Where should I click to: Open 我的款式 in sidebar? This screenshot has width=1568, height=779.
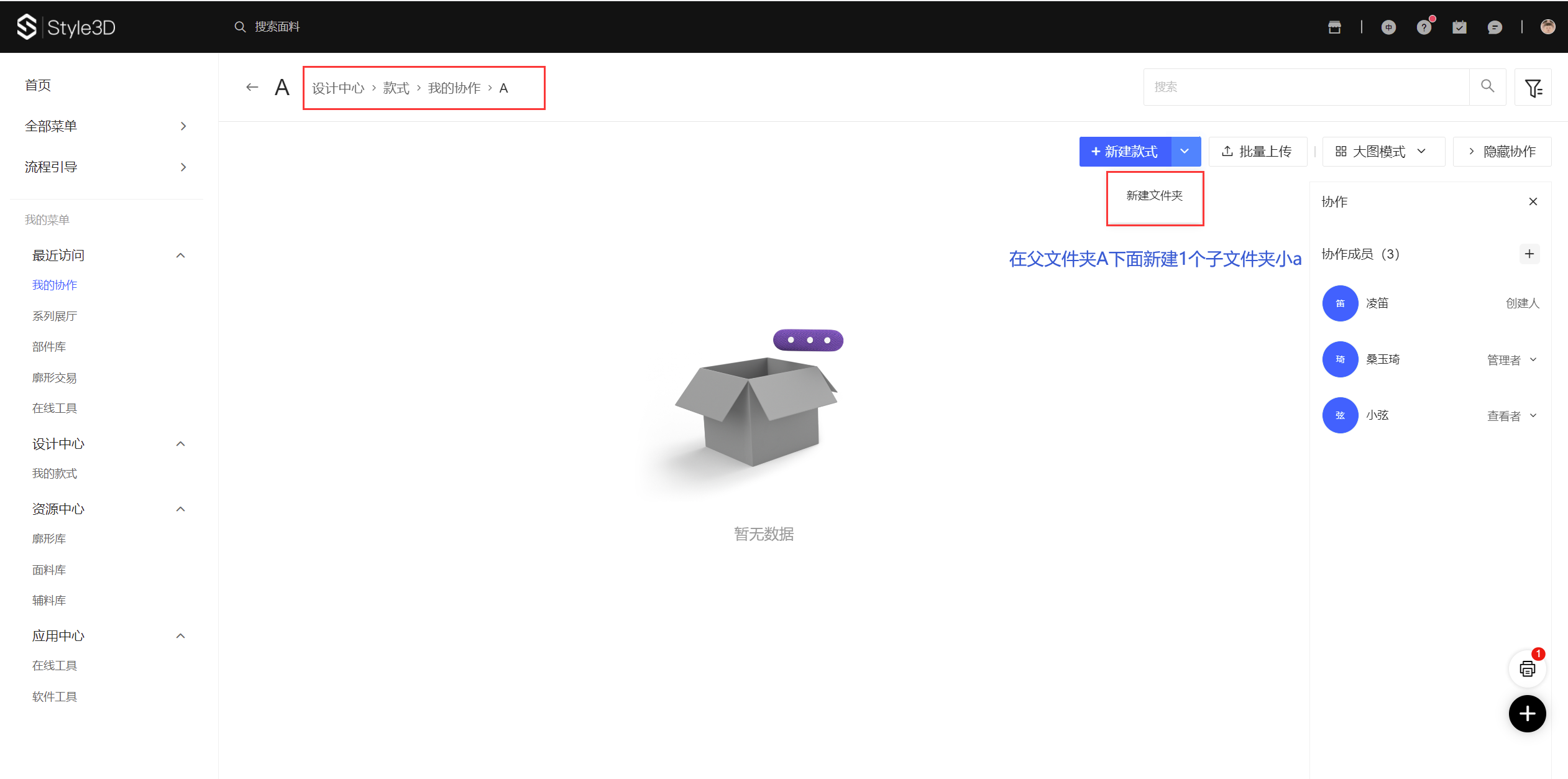[55, 474]
